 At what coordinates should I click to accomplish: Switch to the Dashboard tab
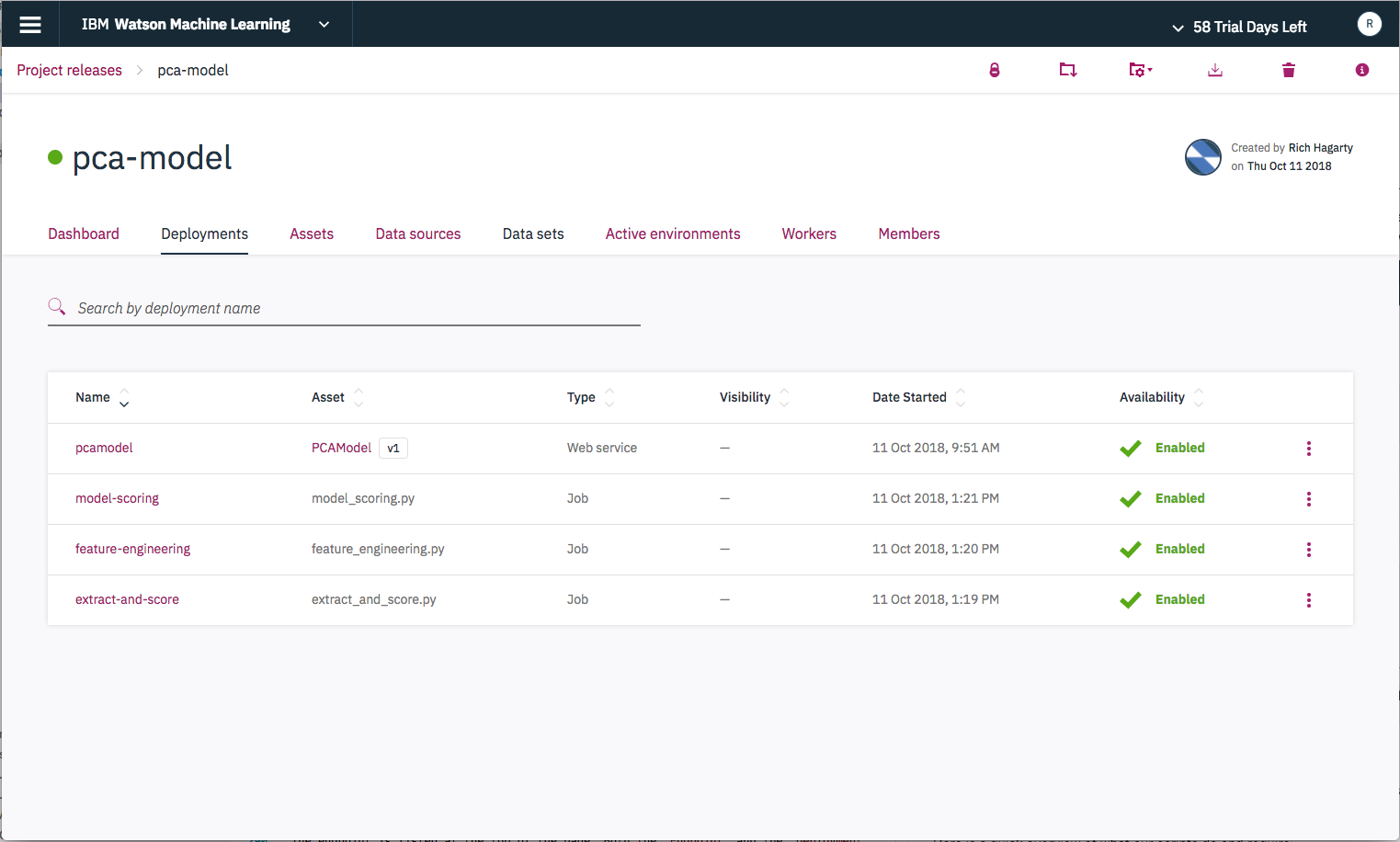pyautogui.click(x=84, y=233)
